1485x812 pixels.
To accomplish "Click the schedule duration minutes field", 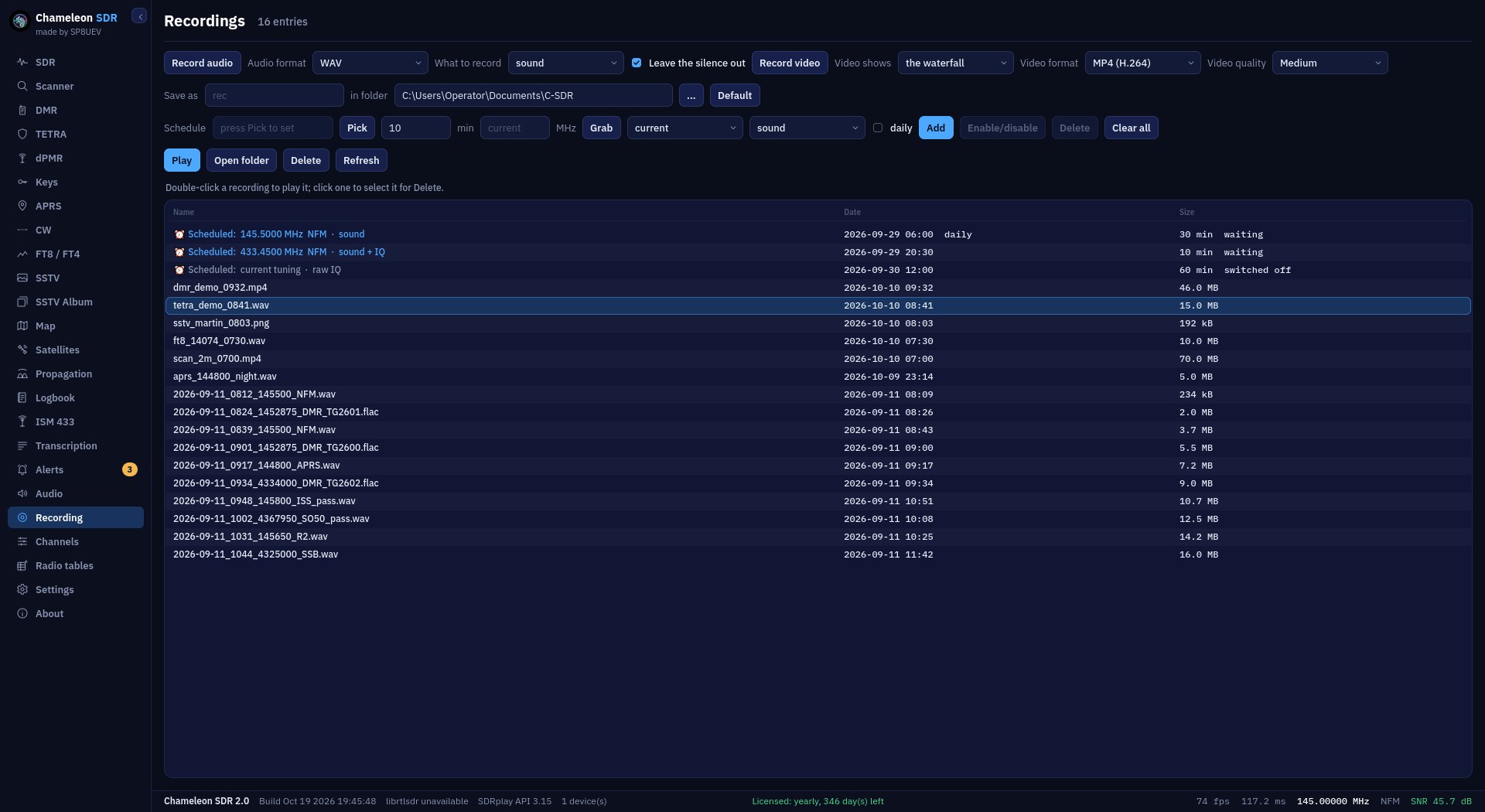I will [415, 128].
